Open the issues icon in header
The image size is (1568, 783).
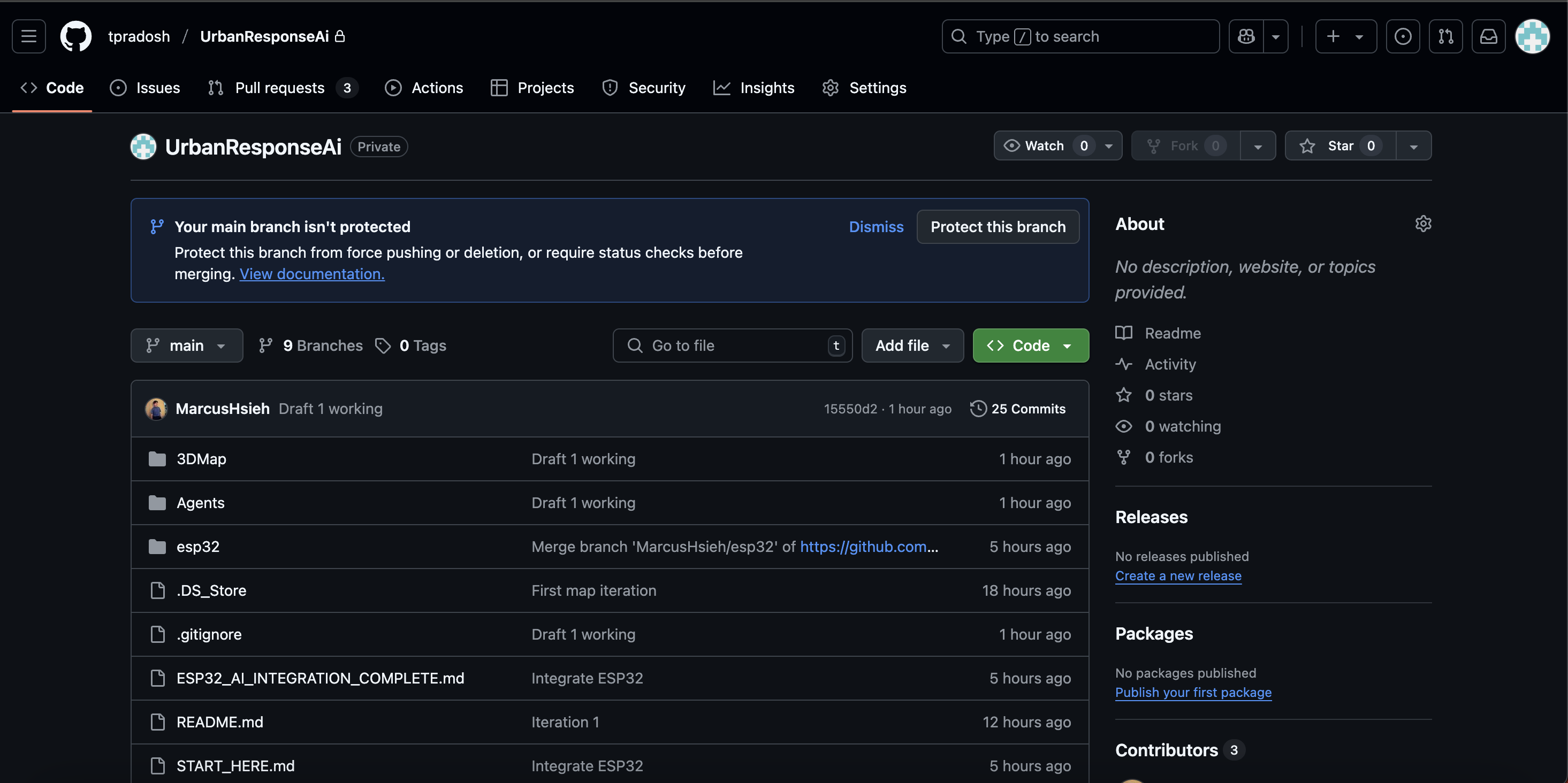click(x=1403, y=36)
